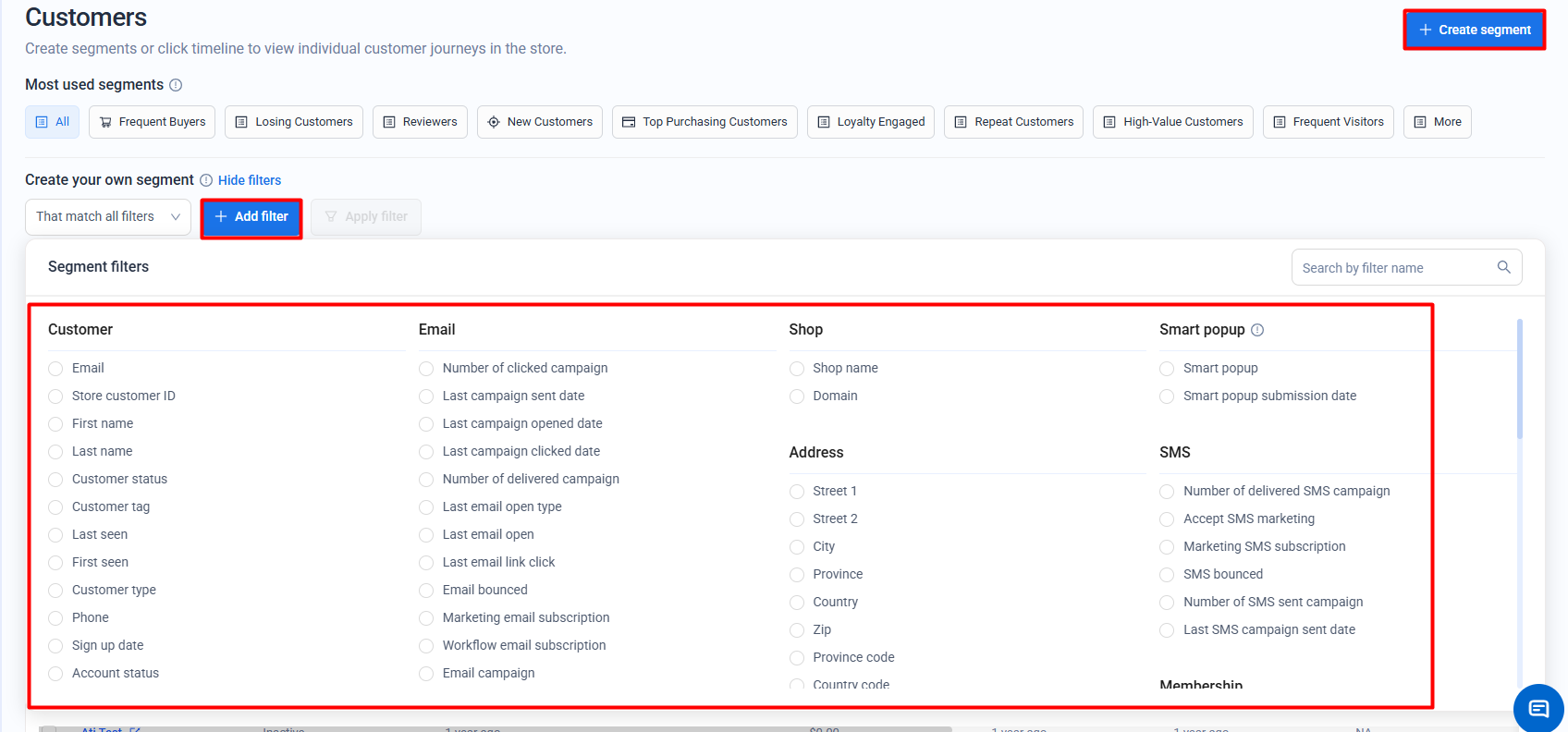Screen dimensions: 1568x732
Task: Click the segment filters panel scrollbar
Action: coord(1519,379)
